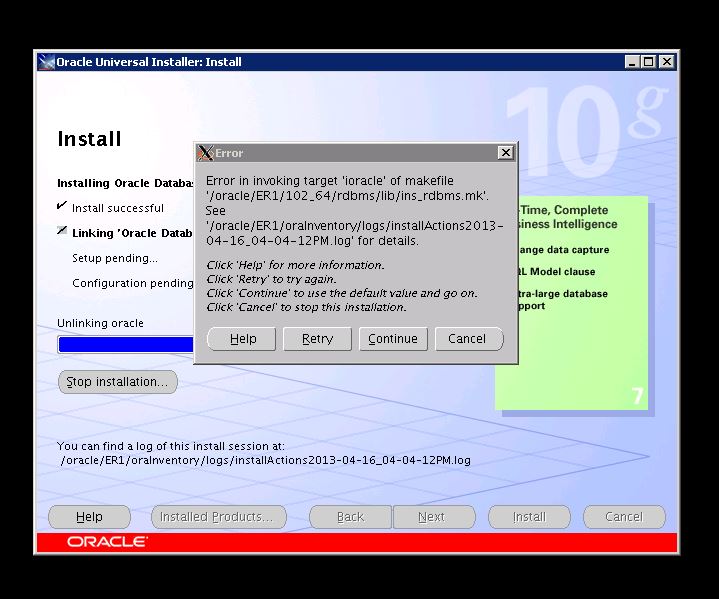
Task: Click the Install button at bottom
Action: pyautogui.click(x=529, y=517)
